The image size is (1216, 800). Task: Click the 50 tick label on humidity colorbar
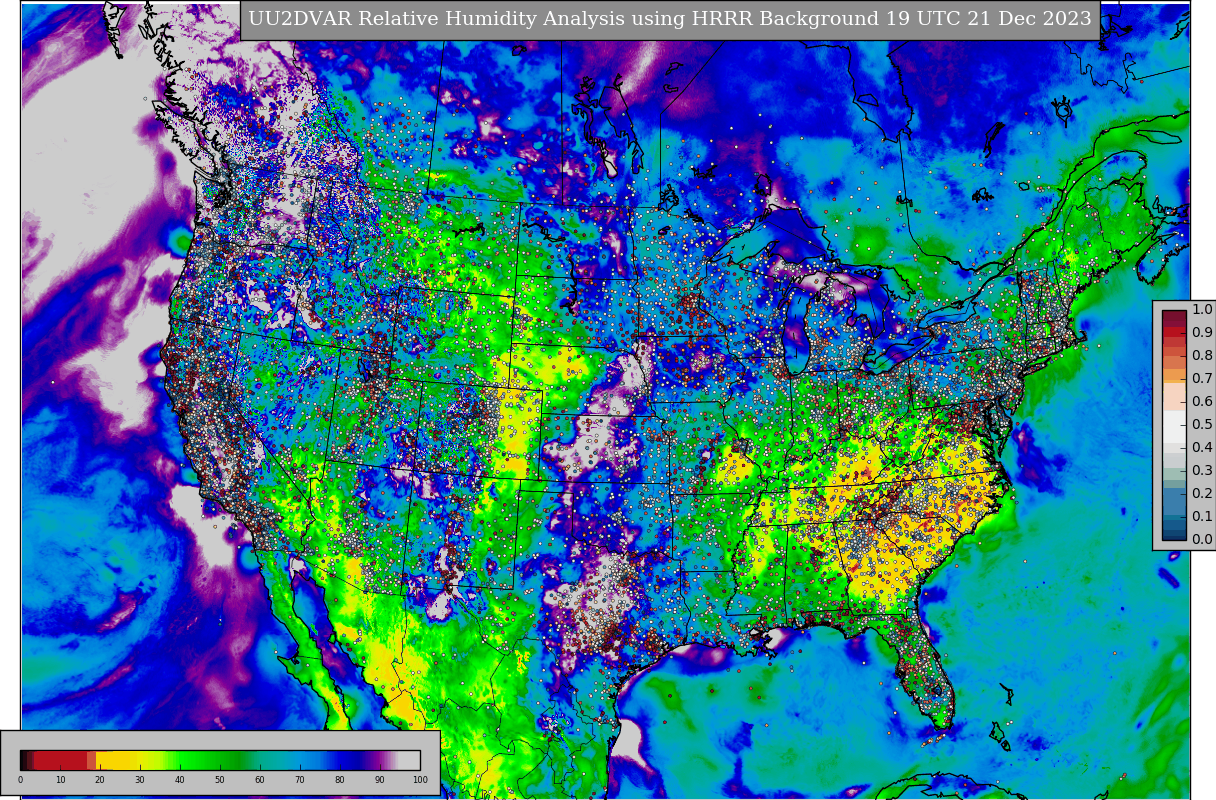pyautogui.click(x=220, y=780)
